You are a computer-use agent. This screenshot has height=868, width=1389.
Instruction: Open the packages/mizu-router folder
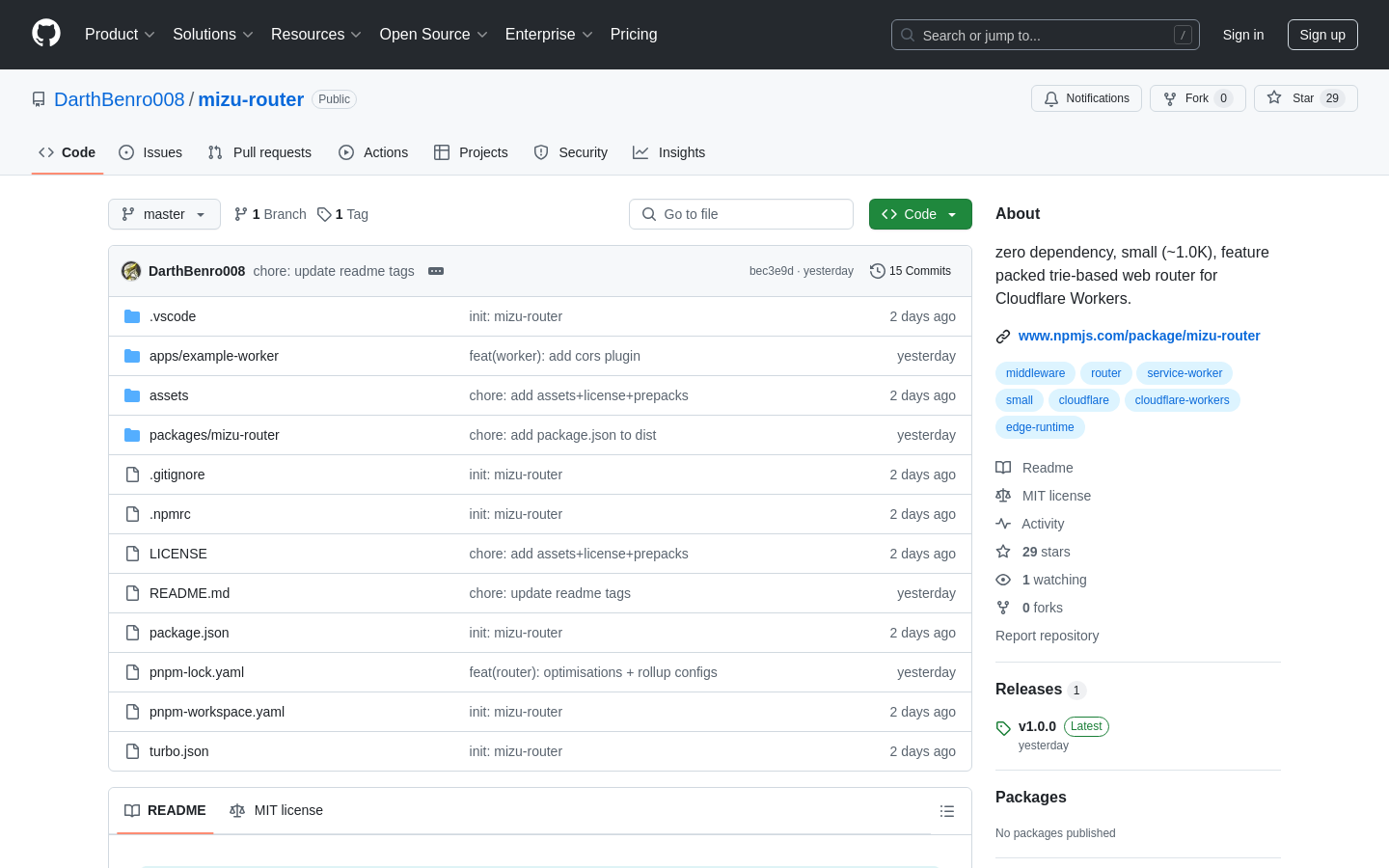[214, 435]
